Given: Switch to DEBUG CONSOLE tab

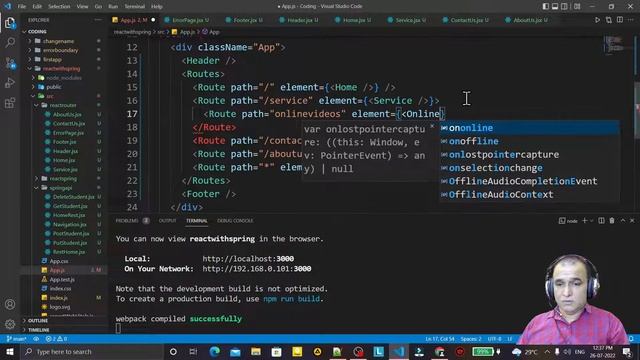Looking at the screenshot, I should [235, 220].
